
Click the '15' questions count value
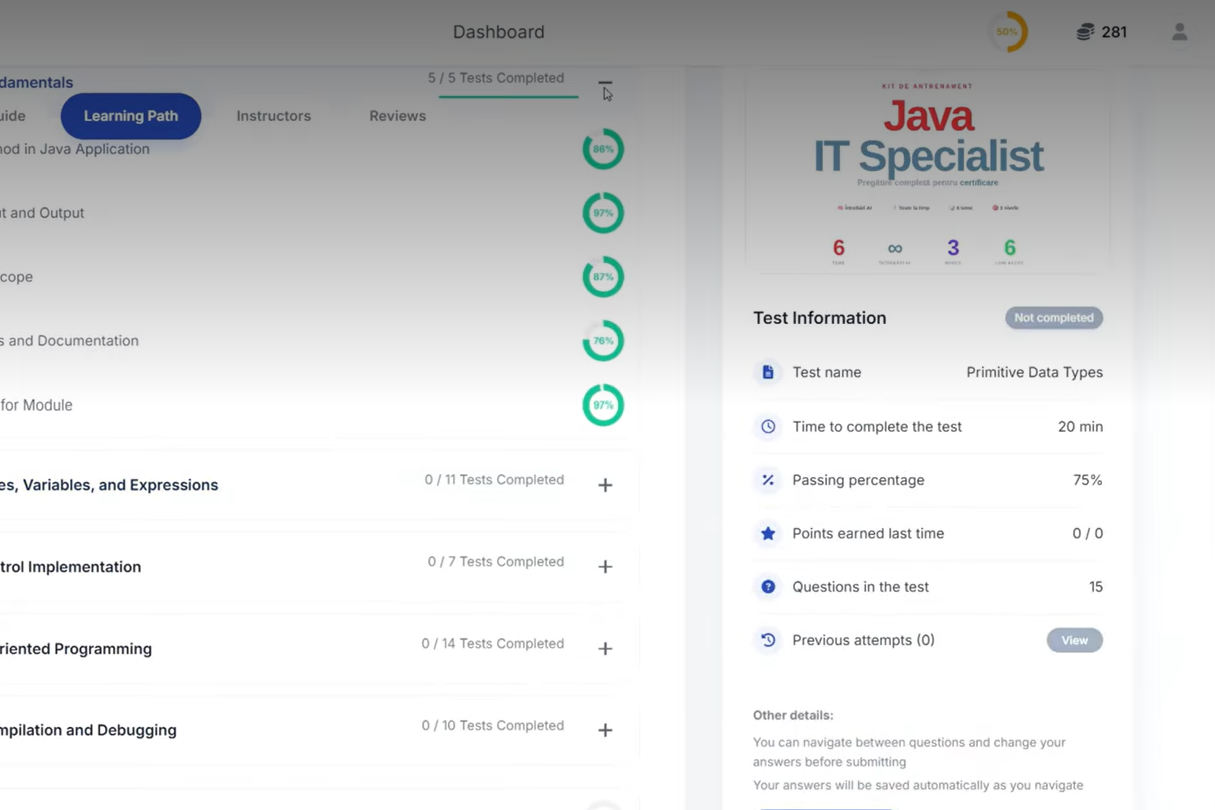(1096, 587)
